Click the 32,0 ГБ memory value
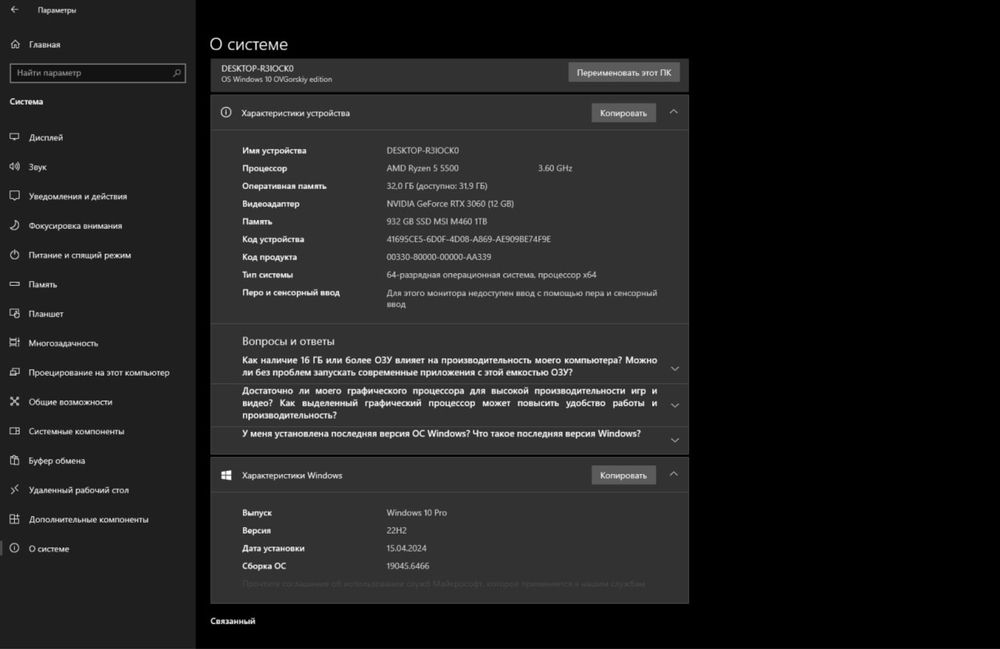Image resolution: width=1000 pixels, height=649 pixels. pyautogui.click(x=437, y=186)
